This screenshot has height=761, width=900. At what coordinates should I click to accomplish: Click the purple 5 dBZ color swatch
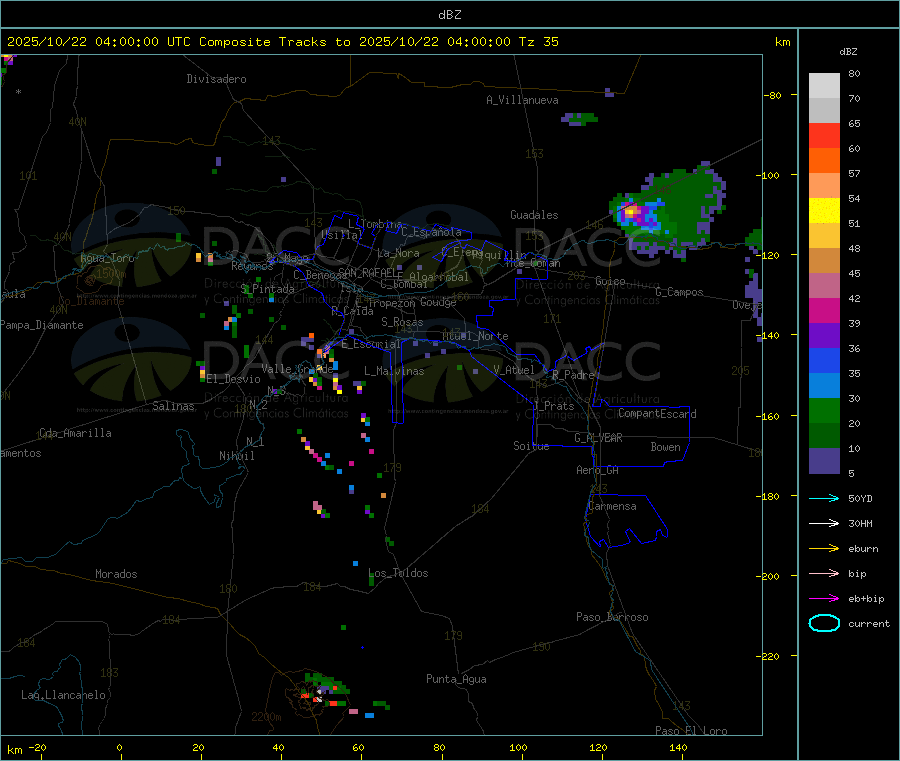tap(824, 461)
